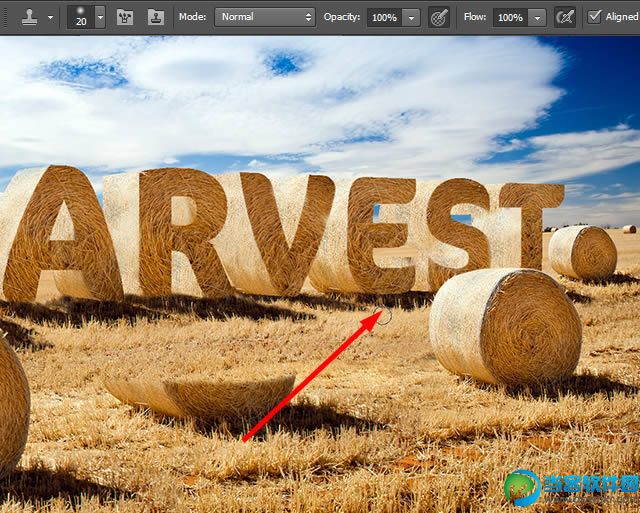Expand the brush preset picker arrow
640x513 pixels.
click(x=100, y=17)
